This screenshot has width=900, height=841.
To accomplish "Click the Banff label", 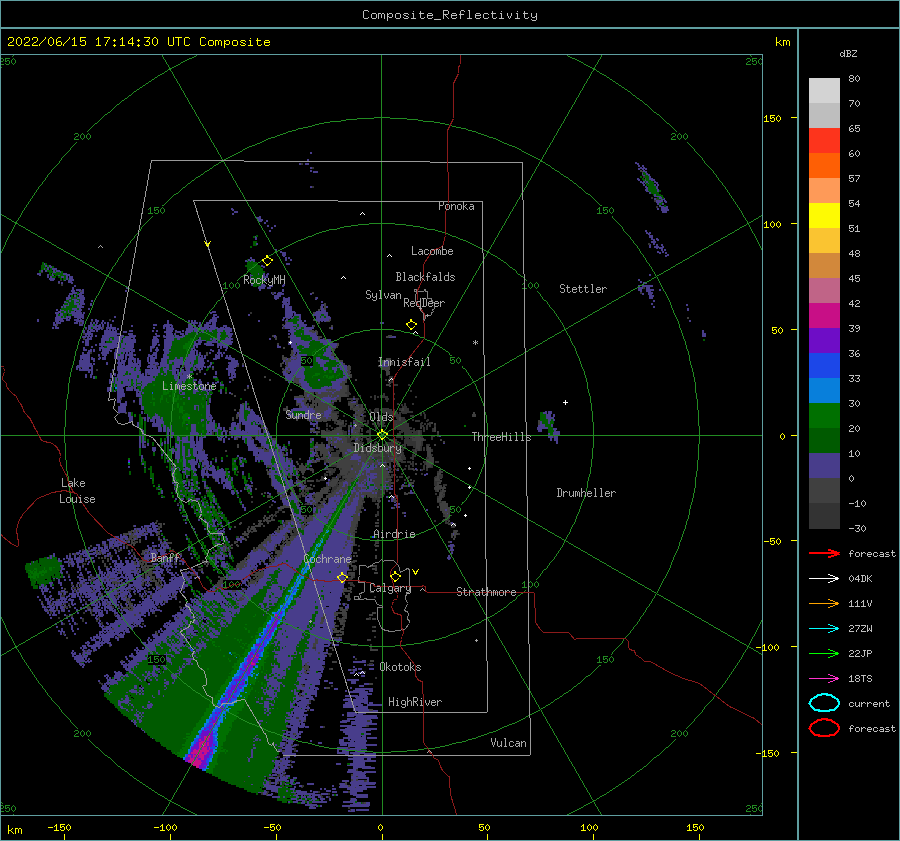I will click(165, 557).
